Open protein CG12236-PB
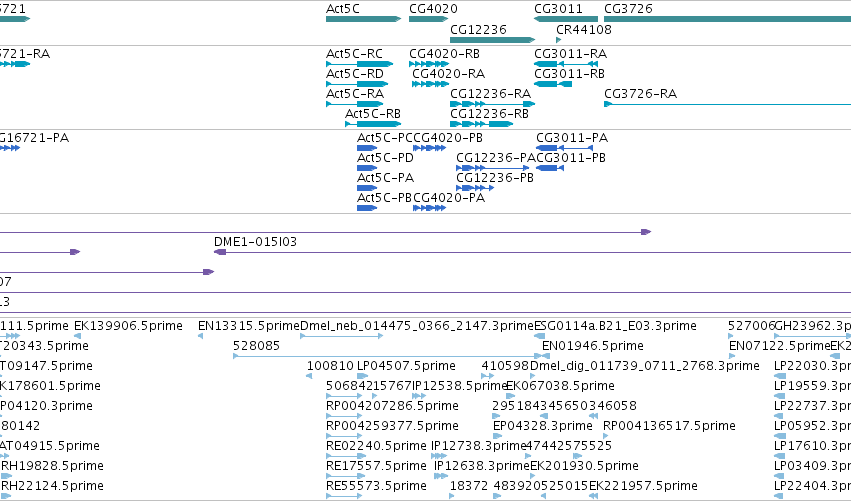The image size is (851, 501). (494, 178)
